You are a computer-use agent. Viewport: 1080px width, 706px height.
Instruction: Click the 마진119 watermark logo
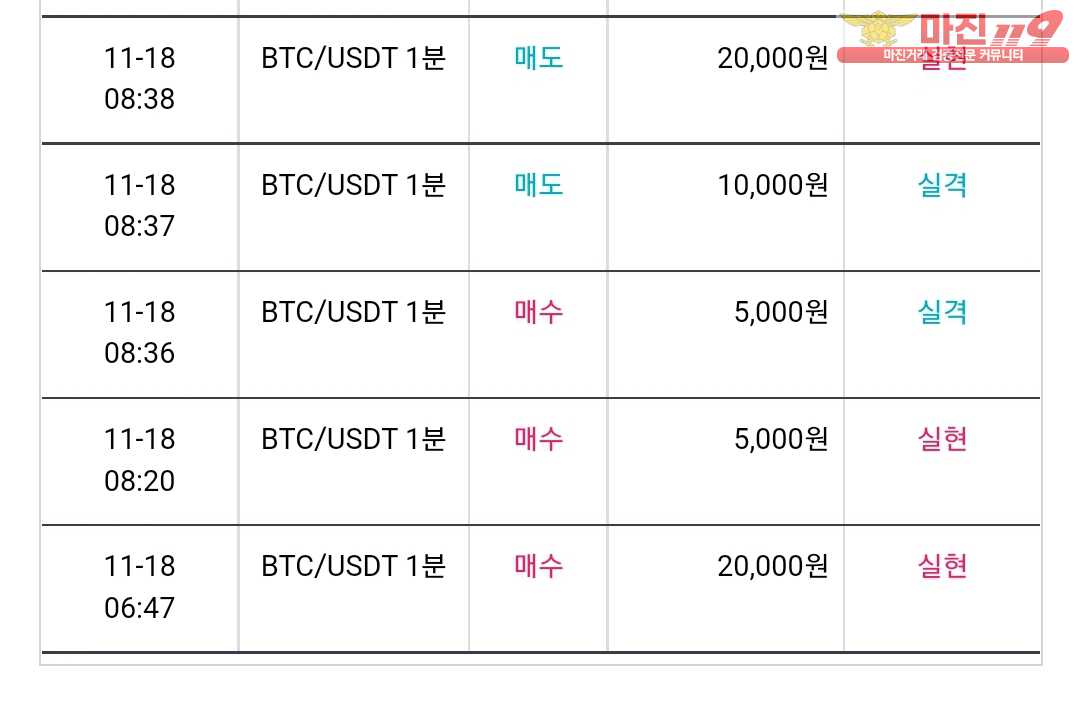tap(953, 37)
